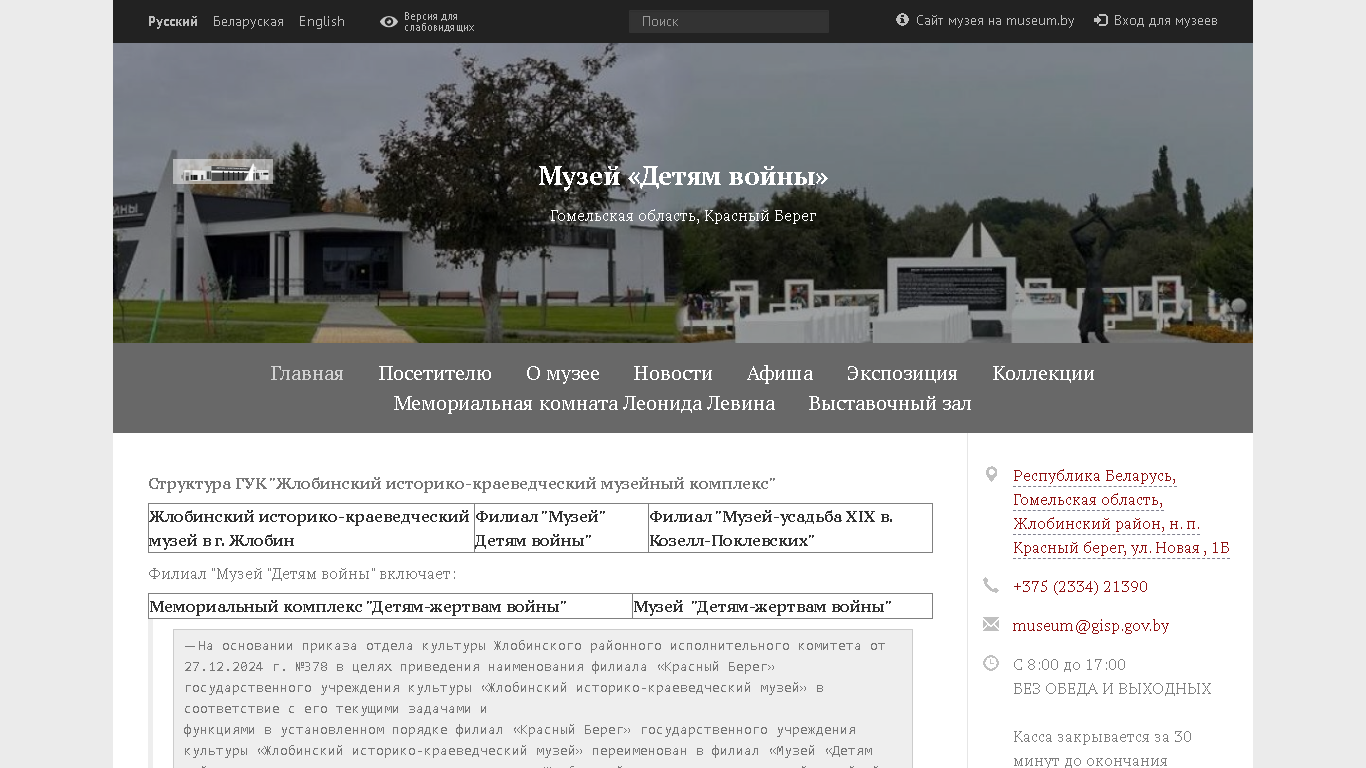Open Вход для музеев login link
Viewport: 1366px width, 768px height.
(1166, 20)
